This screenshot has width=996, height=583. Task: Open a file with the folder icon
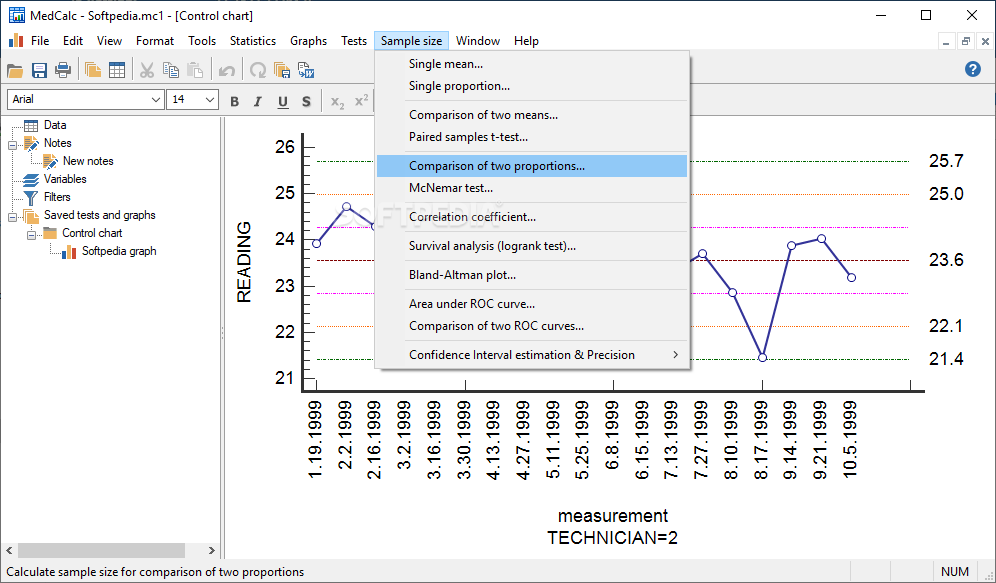[x=15, y=70]
